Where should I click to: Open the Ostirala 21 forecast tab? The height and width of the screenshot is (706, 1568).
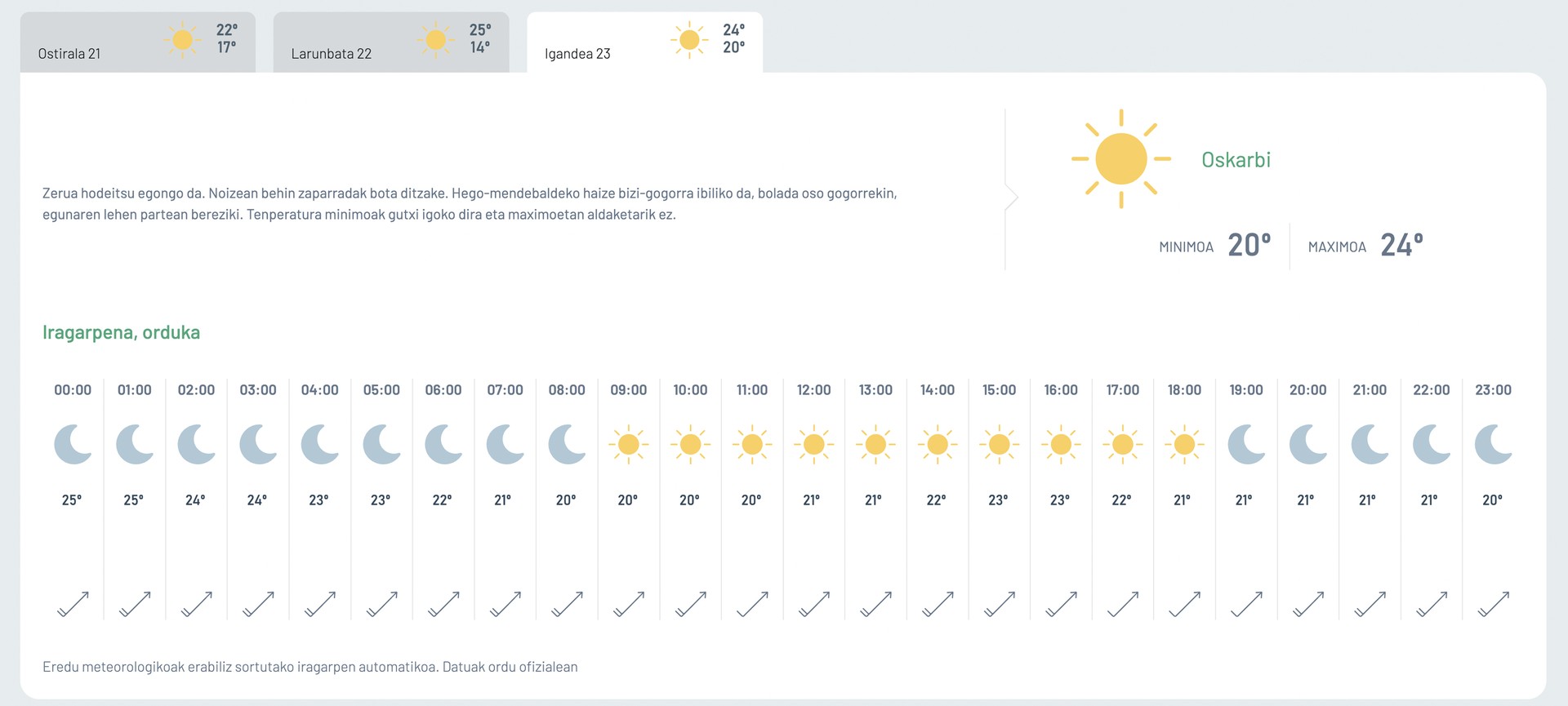coord(138,42)
